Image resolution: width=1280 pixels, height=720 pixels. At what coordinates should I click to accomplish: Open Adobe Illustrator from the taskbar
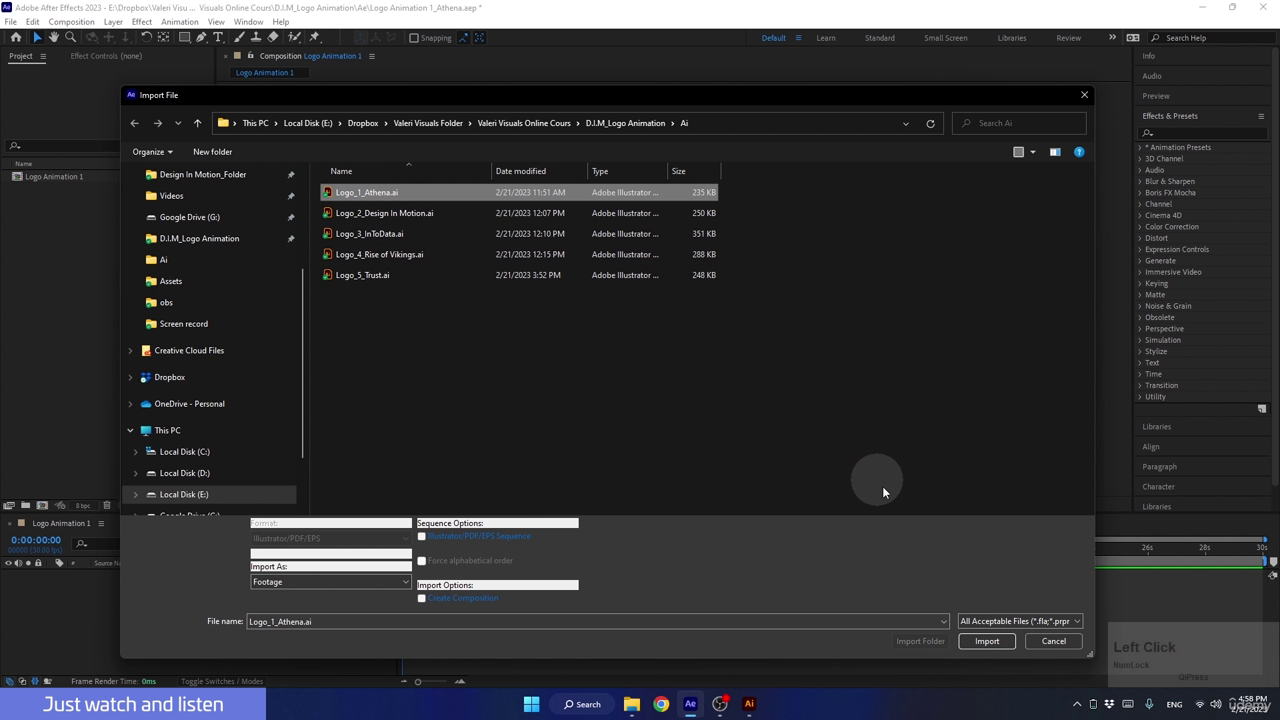pyautogui.click(x=749, y=704)
